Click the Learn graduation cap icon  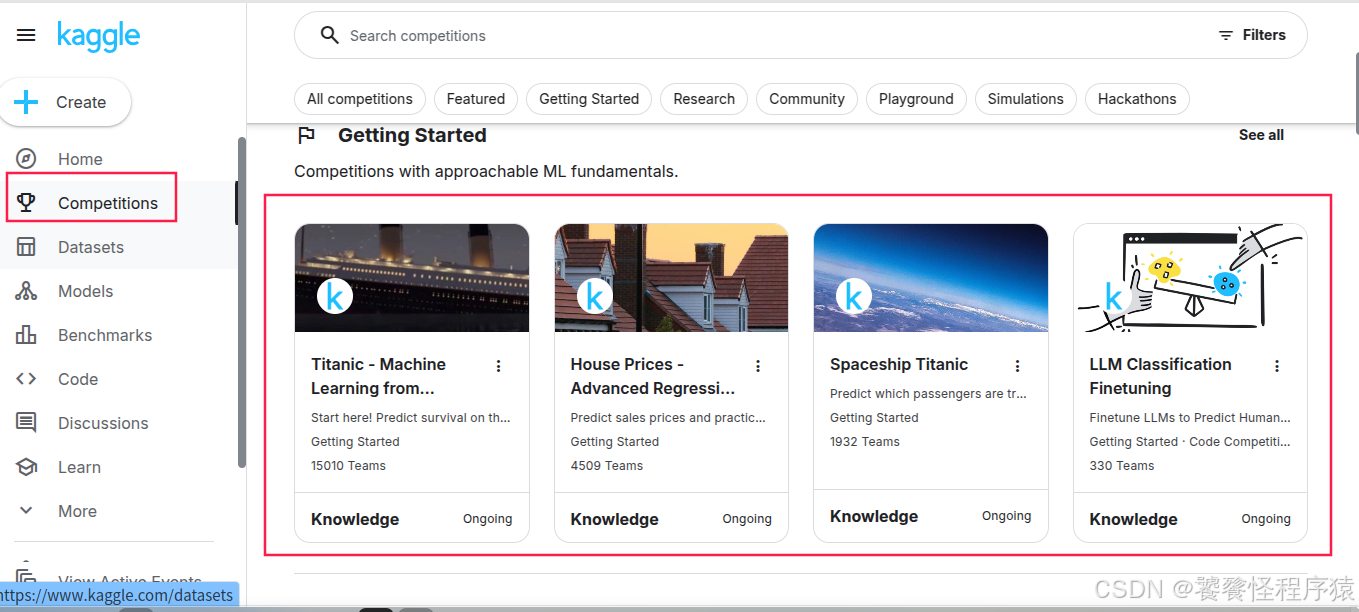click(x=26, y=467)
